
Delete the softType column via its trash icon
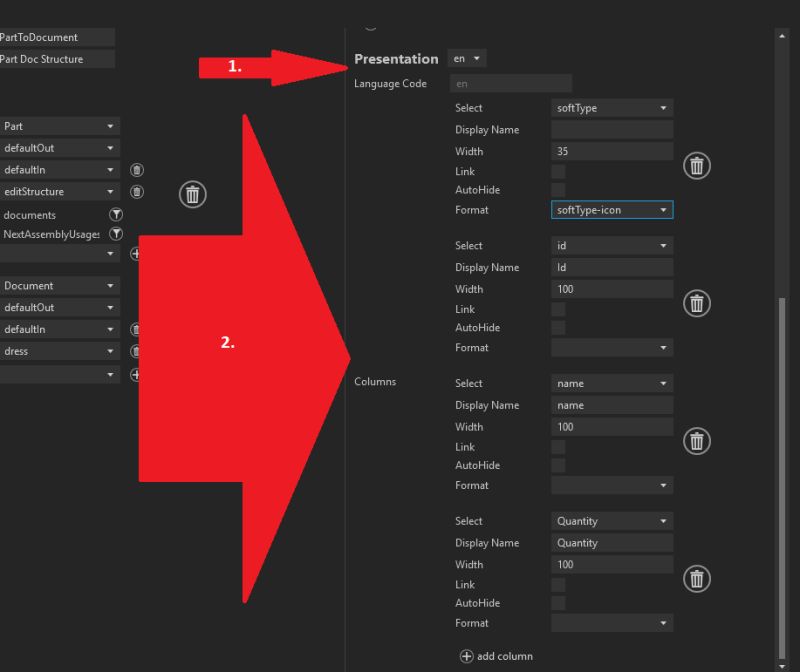tap(696, 165)
